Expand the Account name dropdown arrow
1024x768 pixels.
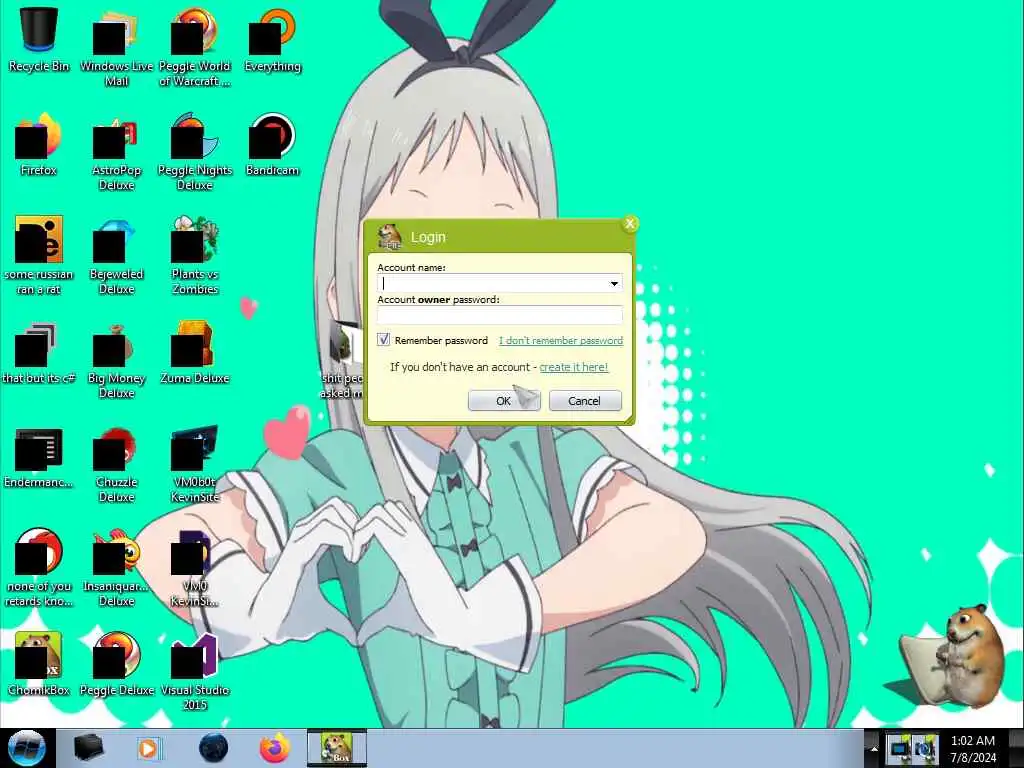point(614,283)
